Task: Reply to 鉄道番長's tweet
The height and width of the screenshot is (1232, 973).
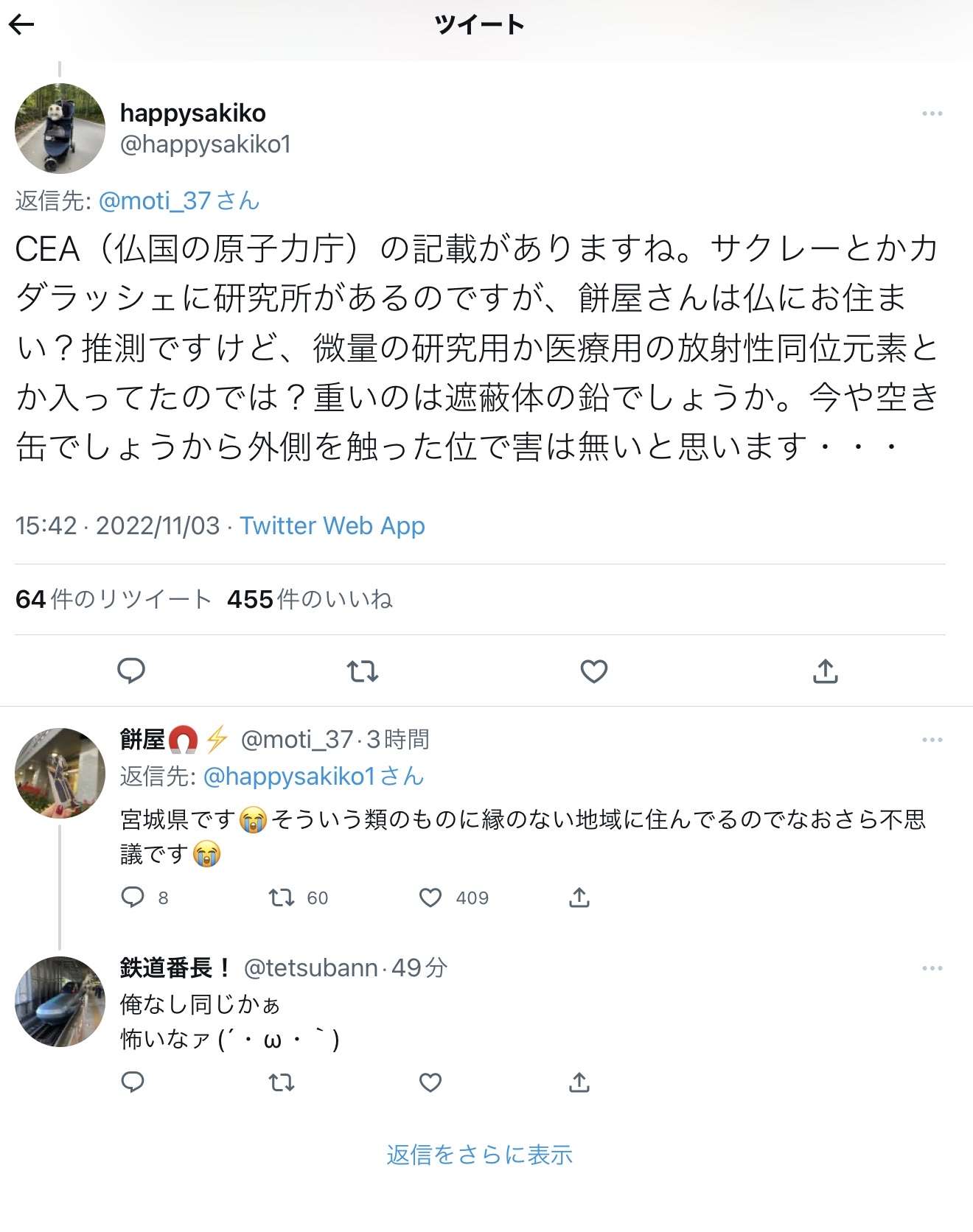Action: 133,1082
